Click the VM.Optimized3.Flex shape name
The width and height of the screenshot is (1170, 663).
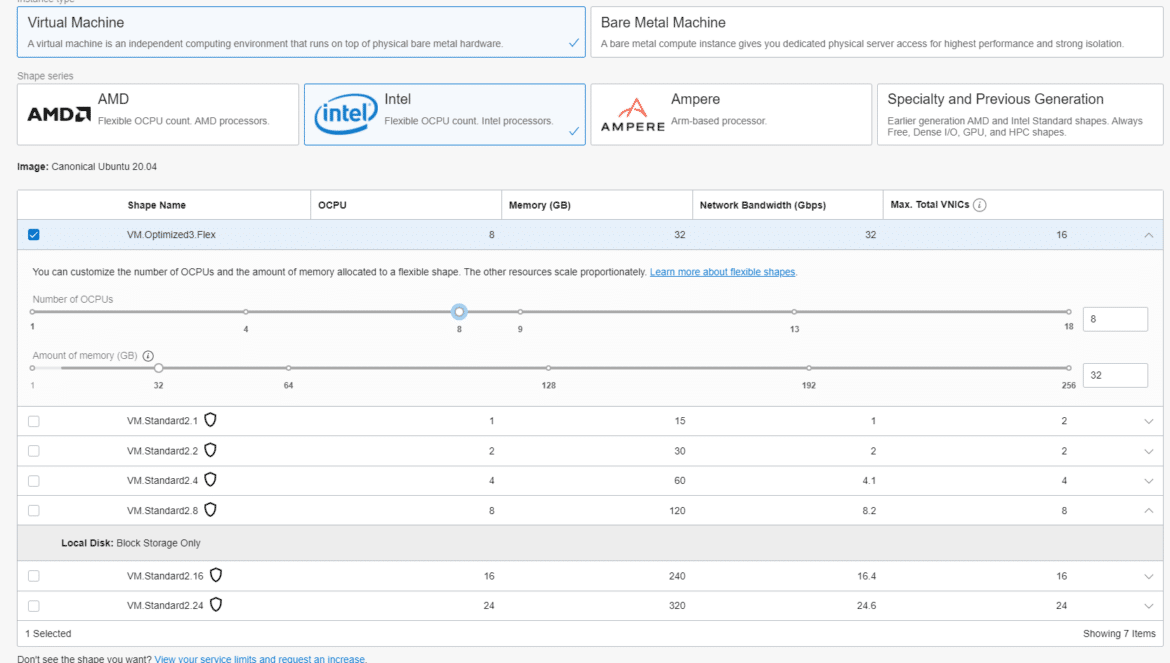click(x=171, y=235)
